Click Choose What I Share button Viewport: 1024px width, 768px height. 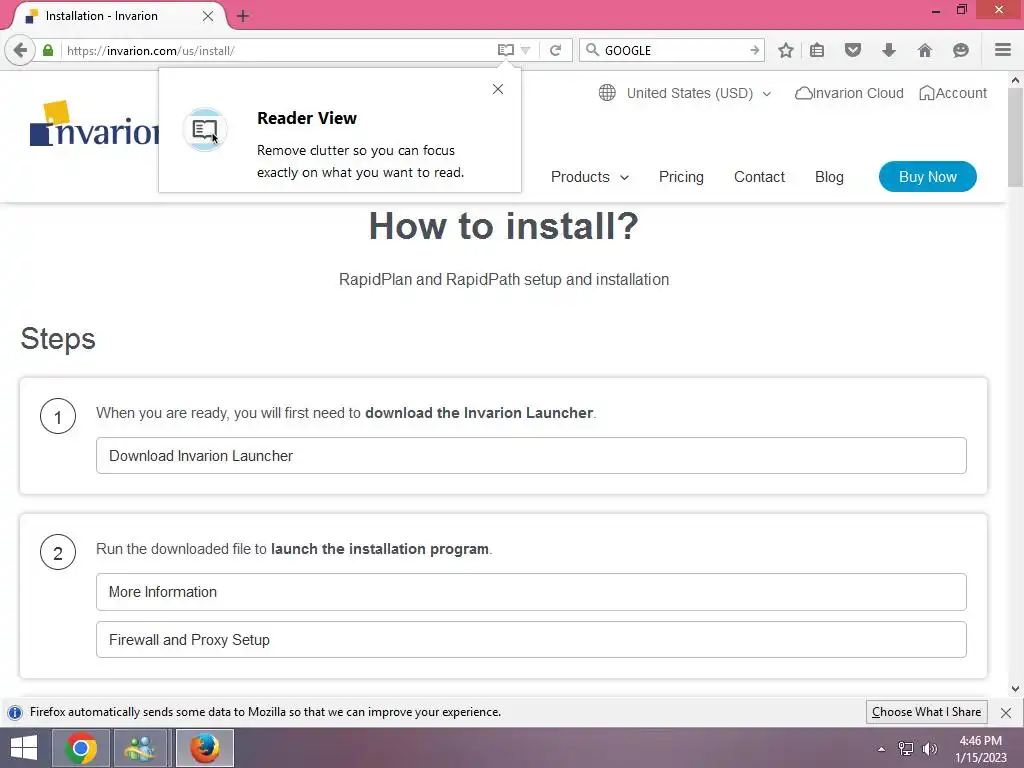click(926, 712)
